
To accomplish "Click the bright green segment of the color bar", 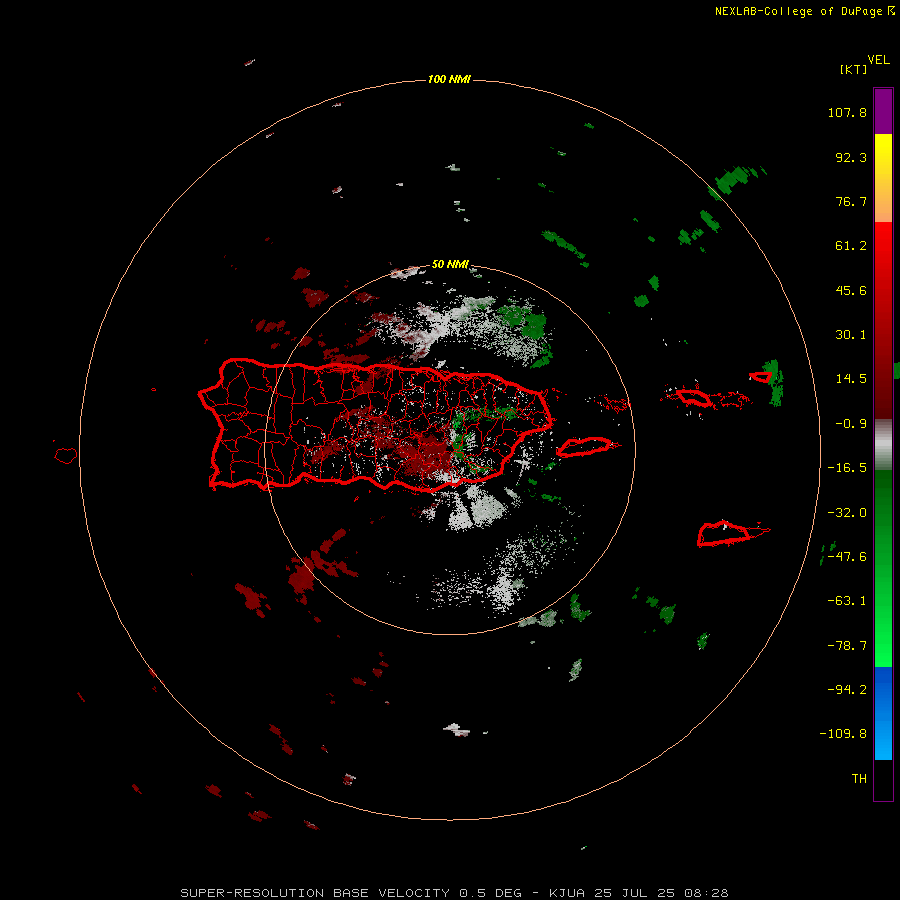I will click(x=883, y=568).
